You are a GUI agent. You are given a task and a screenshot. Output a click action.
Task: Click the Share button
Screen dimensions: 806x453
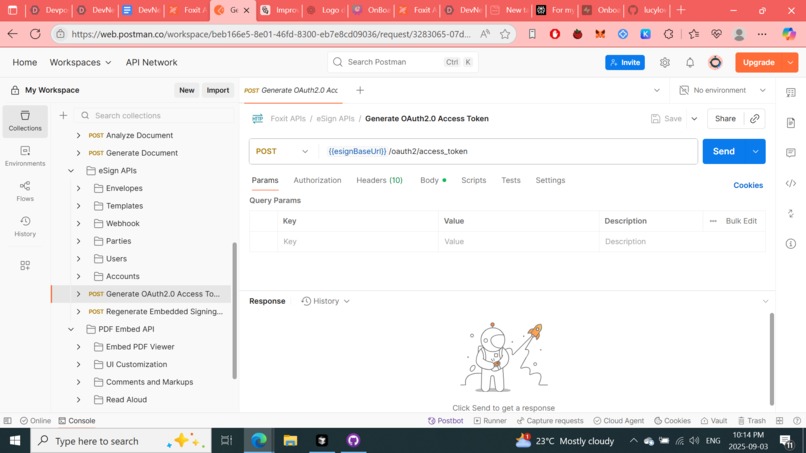coord(725,118)
